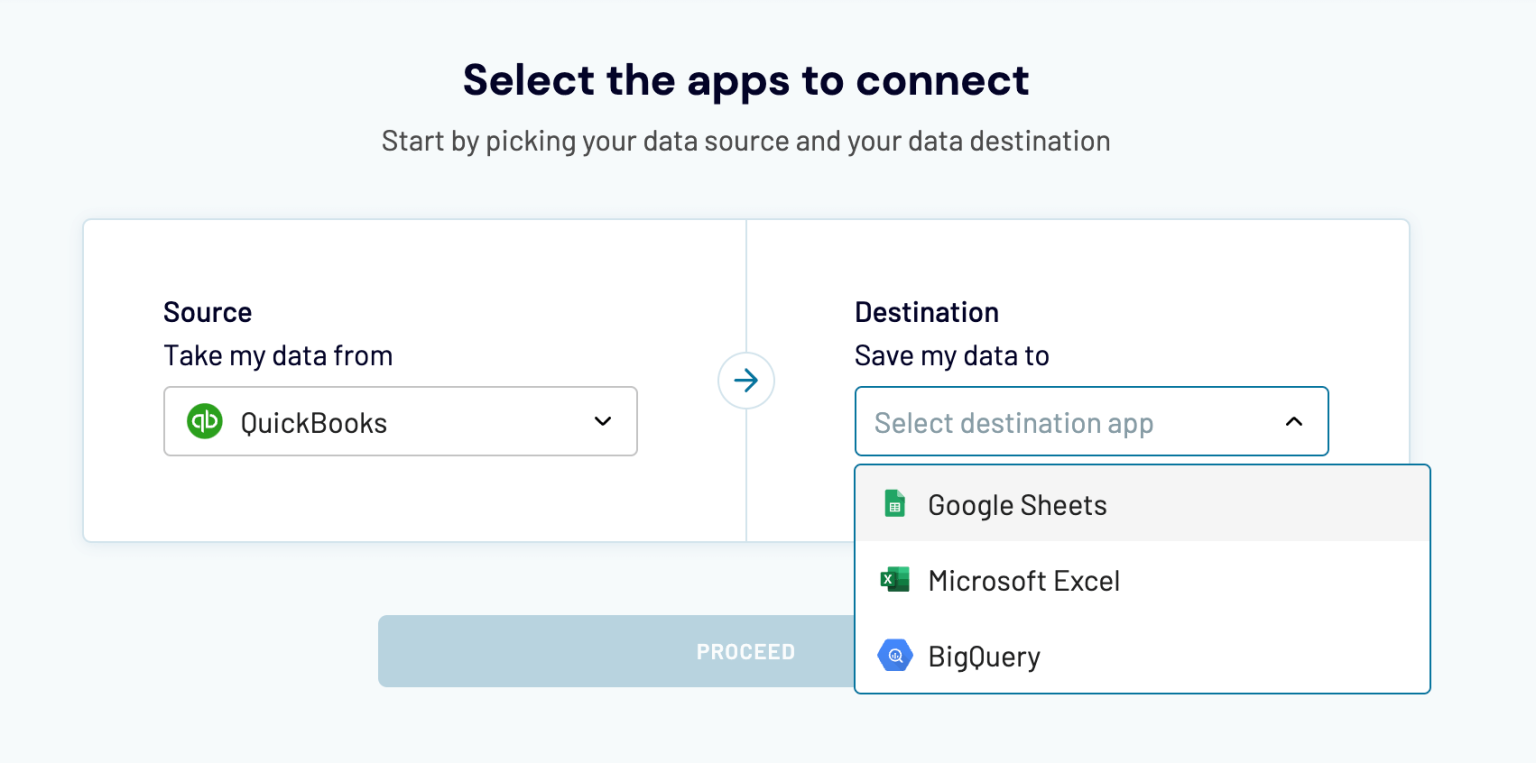Click the arrow icon between Source and Destination
This screenshot has width=1536, height=763.
746,380
